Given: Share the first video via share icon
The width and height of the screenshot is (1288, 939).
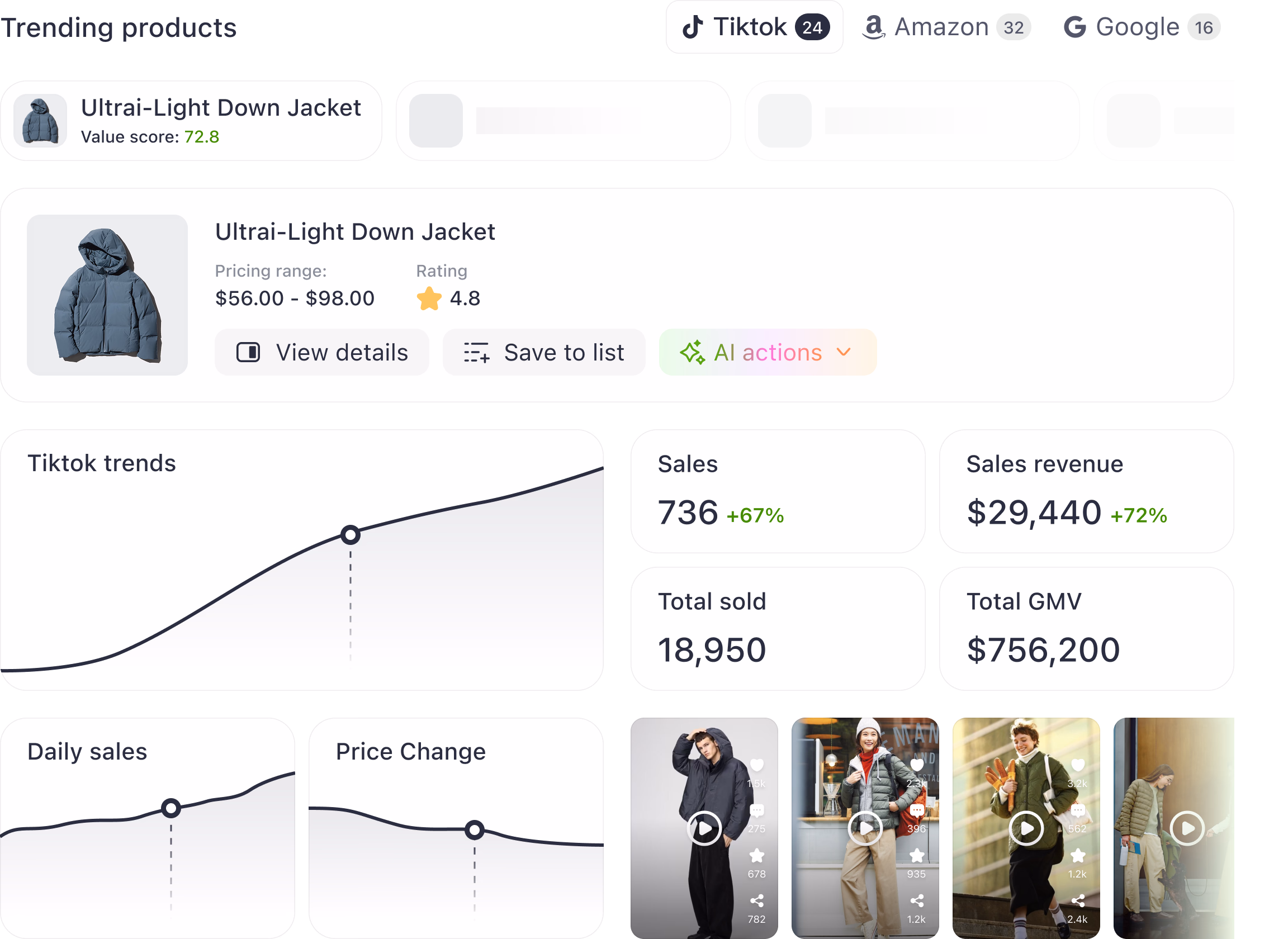Looking at the screenshot, I should coord(756,900).
